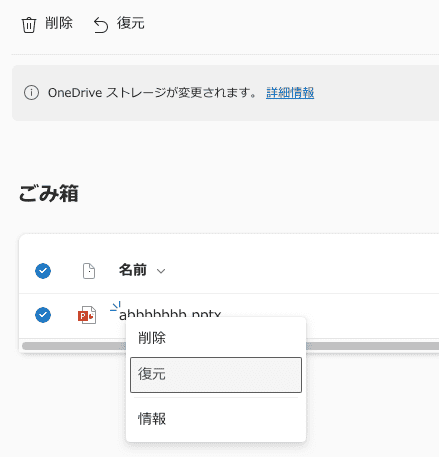Deselect the abbbbbbb.pptx row checkmark
The width and height of the screenshot is (439, 457).
[x=43, y=315]
